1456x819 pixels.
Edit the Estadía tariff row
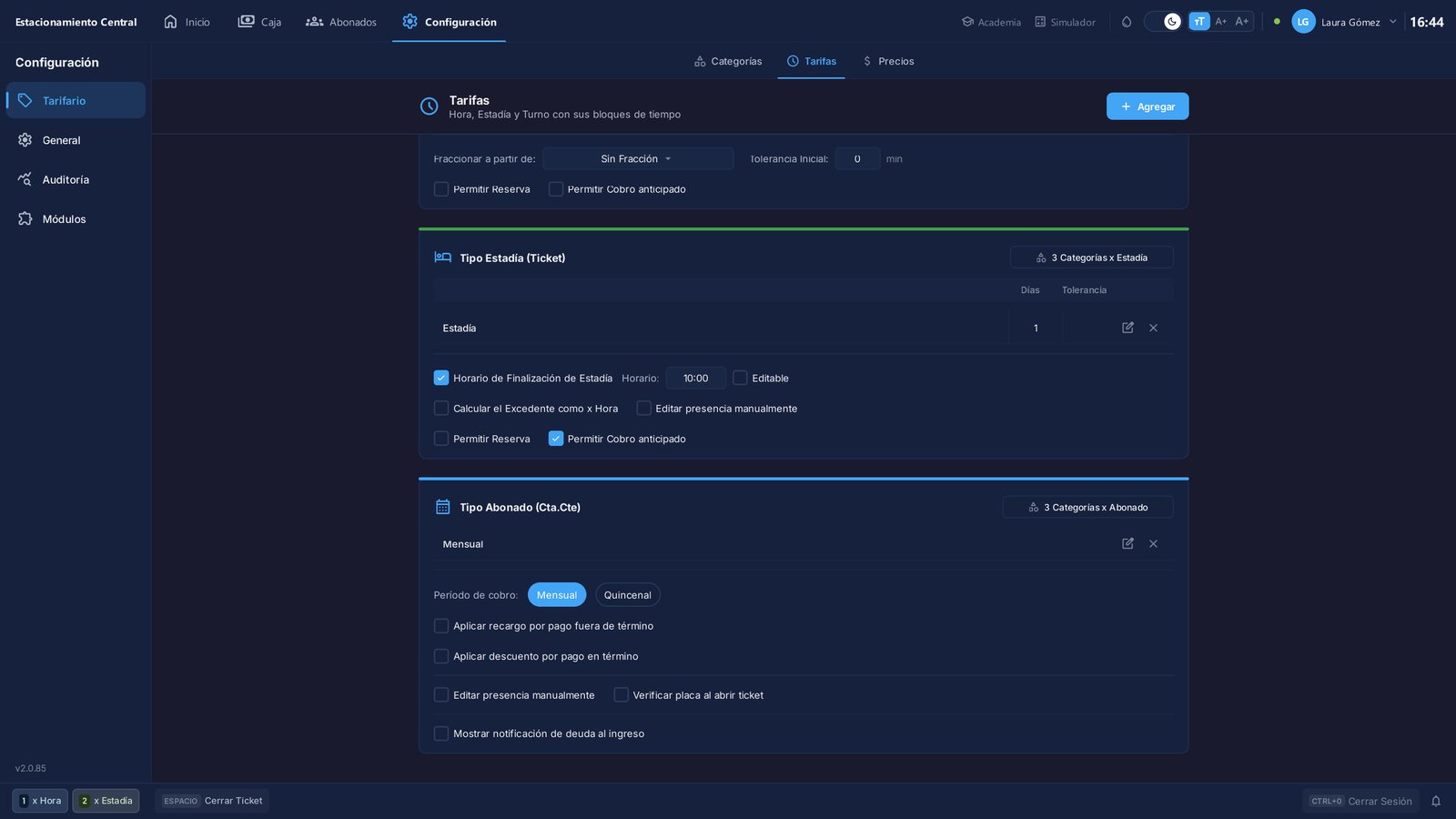coord(1127,328)
